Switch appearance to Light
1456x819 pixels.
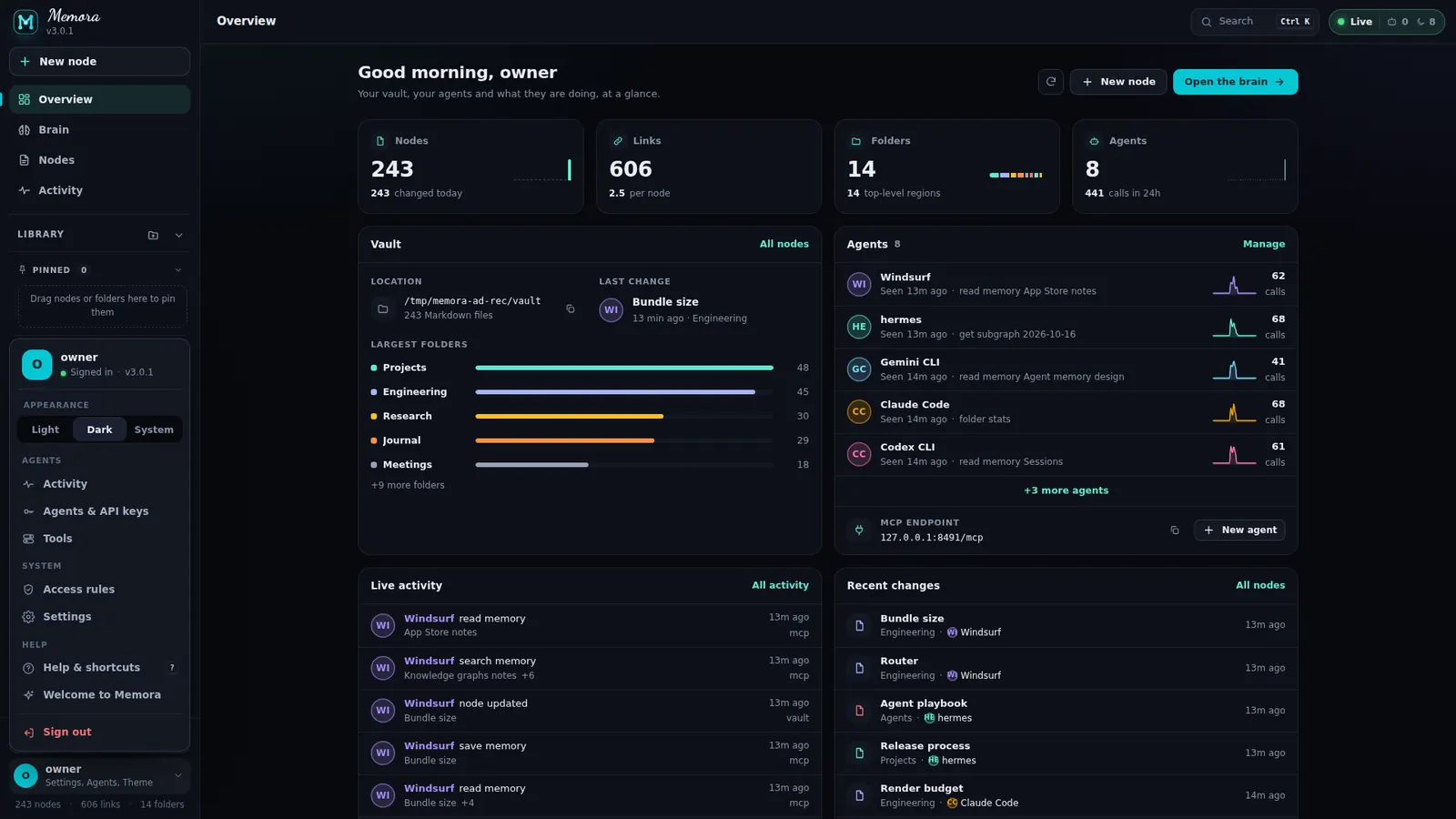tap(45, 430)
